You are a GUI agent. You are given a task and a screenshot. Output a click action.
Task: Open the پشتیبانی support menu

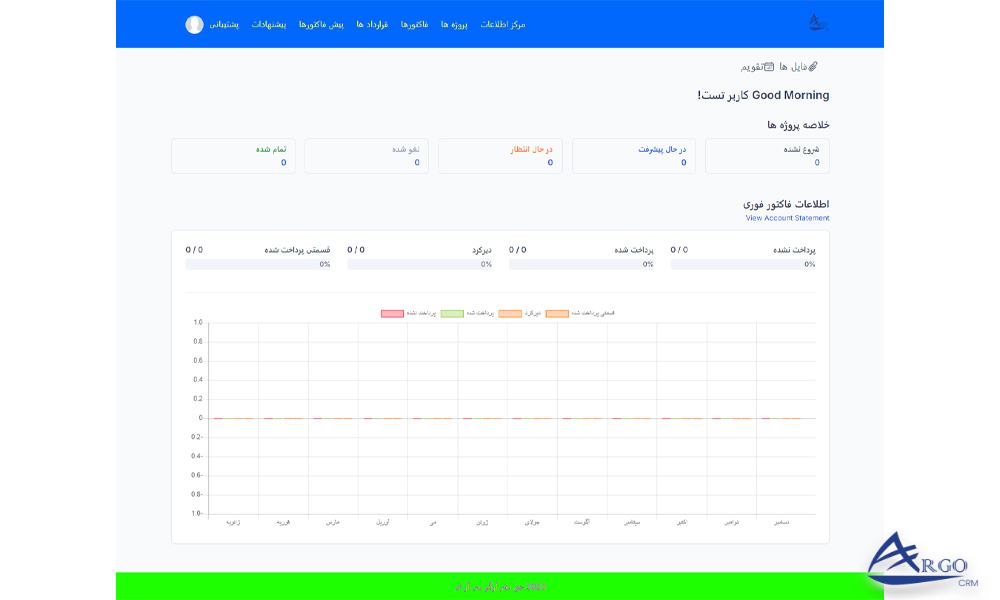point(225,24)
